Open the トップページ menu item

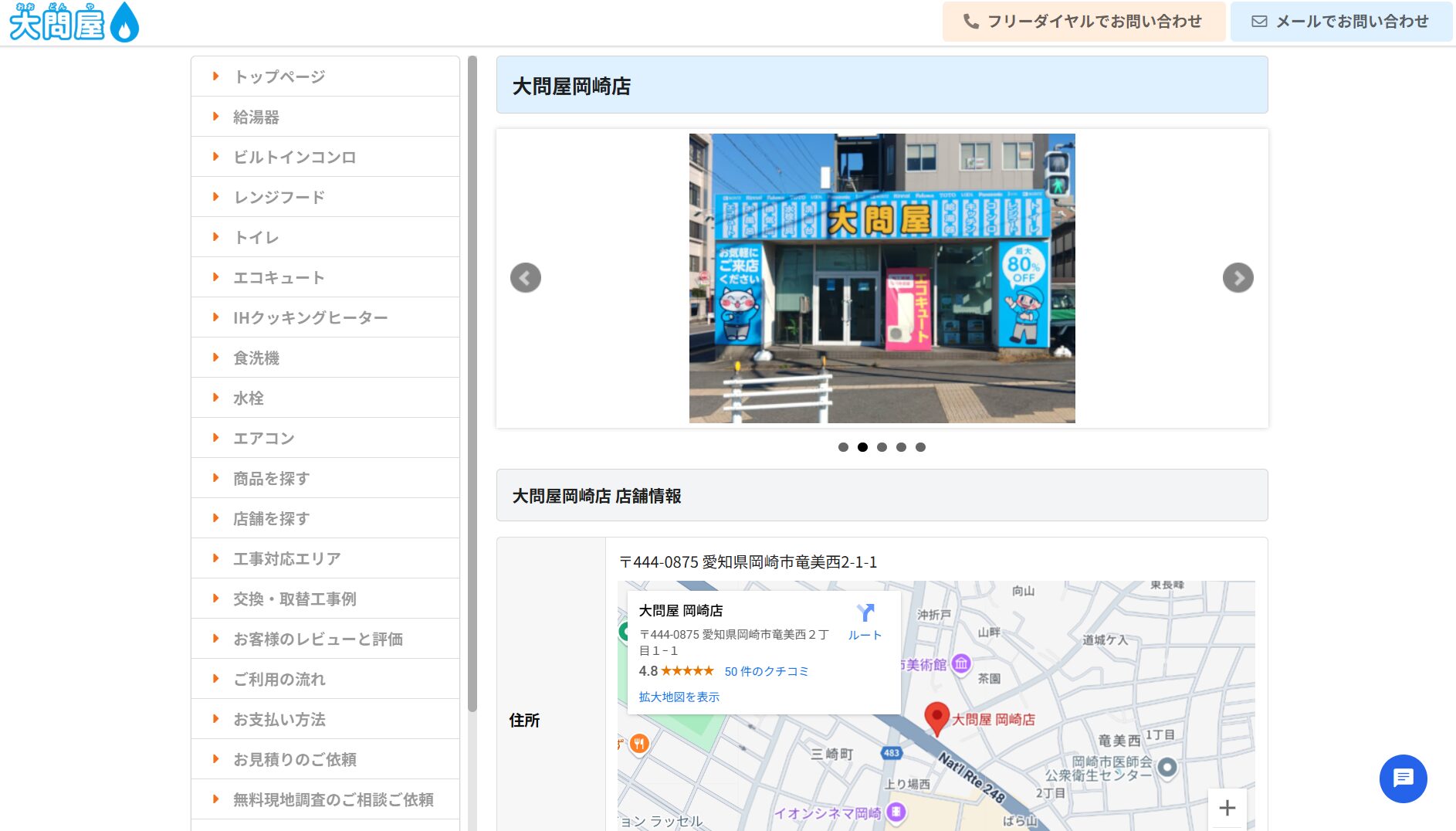pos(325,76)
